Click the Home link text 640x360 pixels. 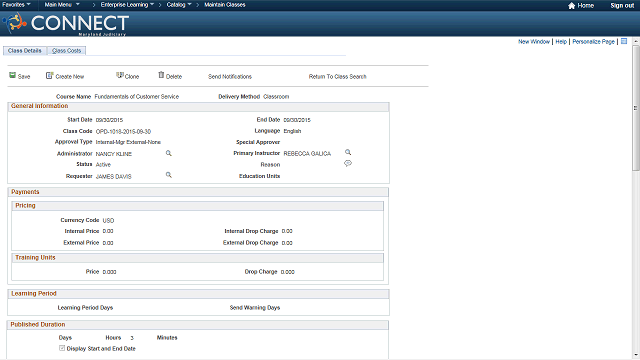[x=586, y=5]
